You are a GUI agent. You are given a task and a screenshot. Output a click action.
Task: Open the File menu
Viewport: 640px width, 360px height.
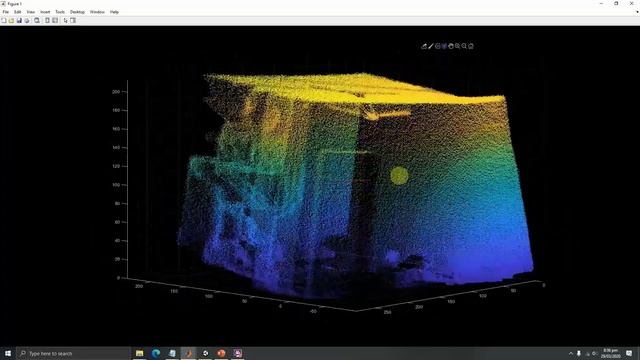pyautogui.click(x=6, y=12)
